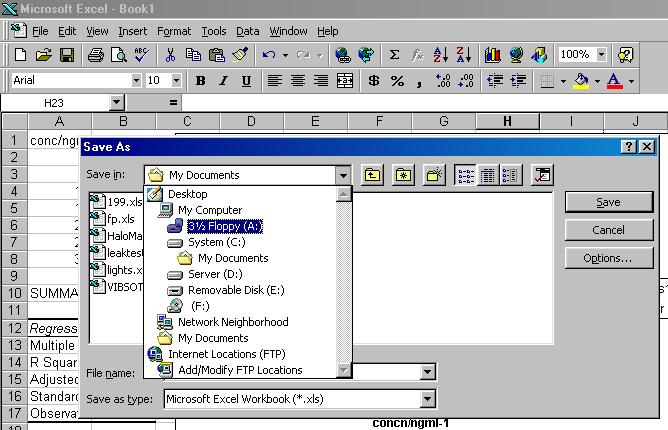668x430 pixels.
Task: Open the font size 10 dropdown
Action: point(176,80)
